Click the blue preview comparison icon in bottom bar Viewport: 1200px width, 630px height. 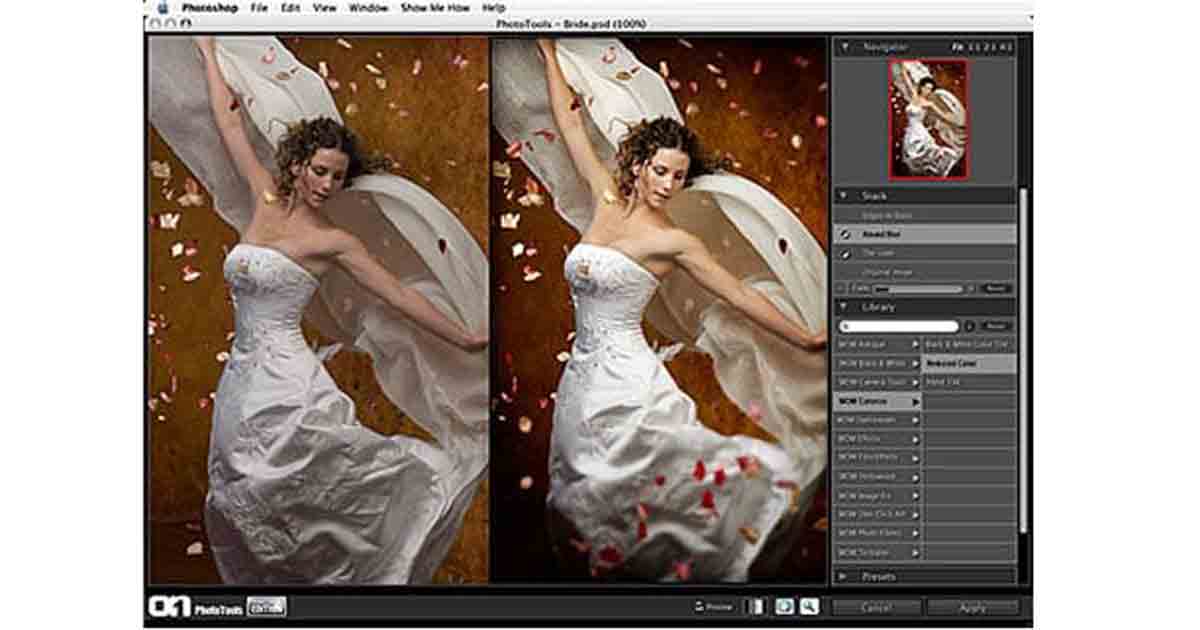[785, 606]
